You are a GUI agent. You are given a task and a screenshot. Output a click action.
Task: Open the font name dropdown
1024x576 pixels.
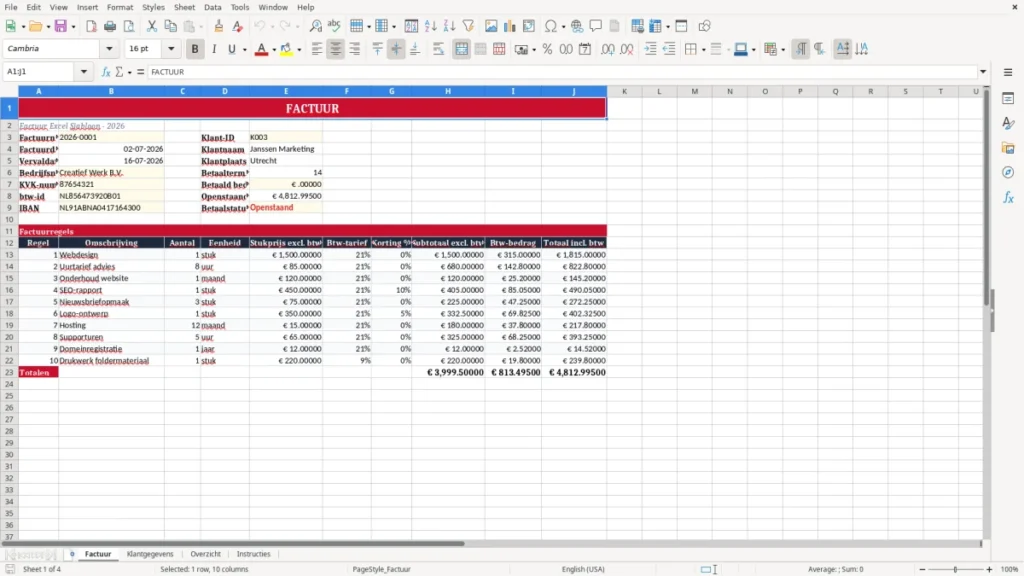(x=109, y=48)
